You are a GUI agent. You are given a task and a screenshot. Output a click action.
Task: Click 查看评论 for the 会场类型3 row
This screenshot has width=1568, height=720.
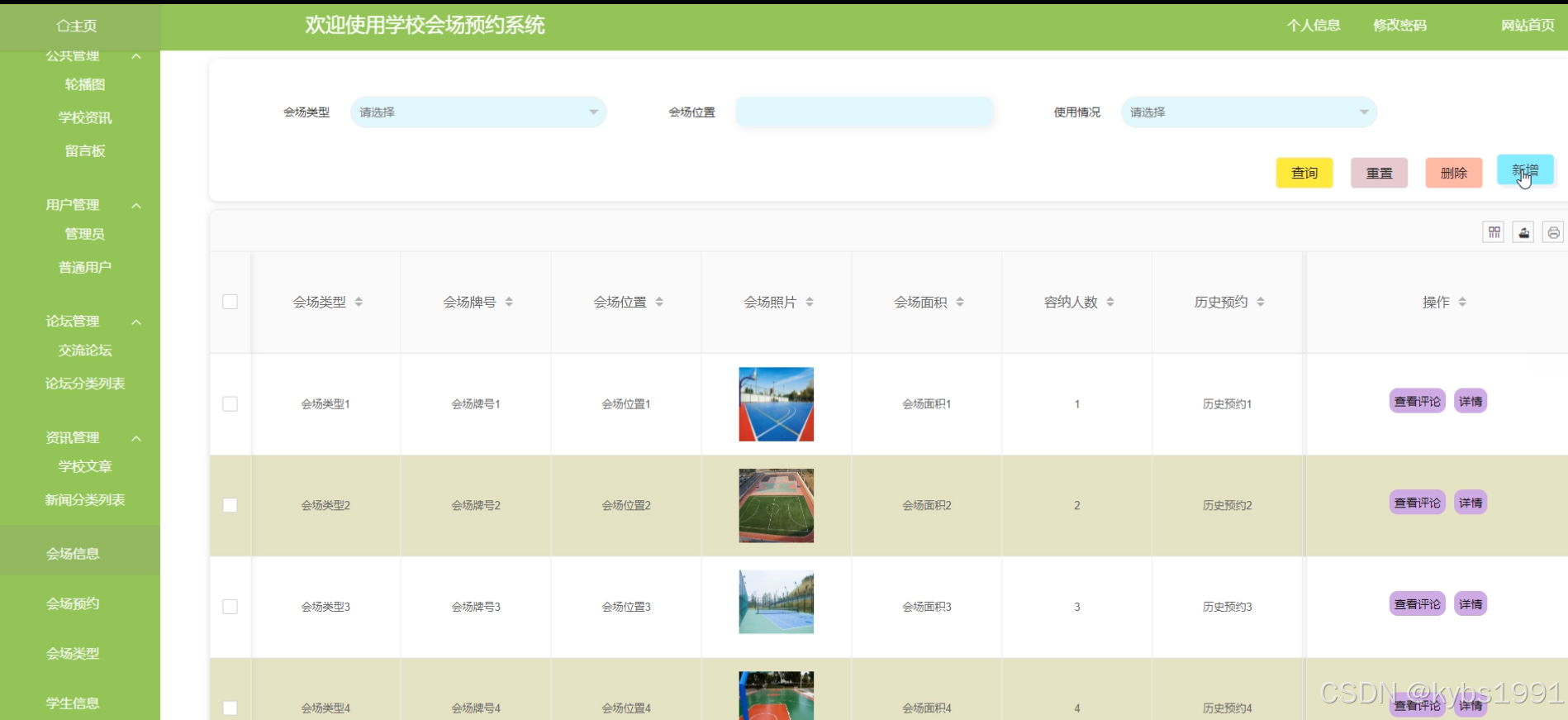[x=1417, y=604]
